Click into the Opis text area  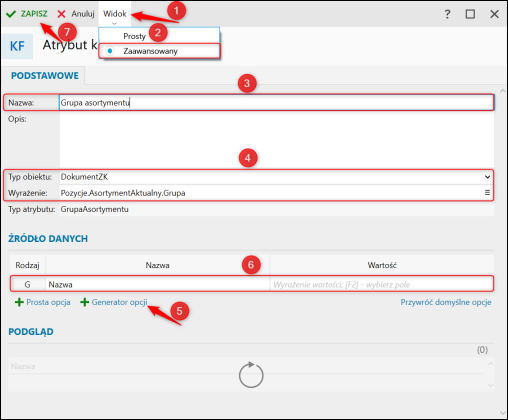coord(276,140)
